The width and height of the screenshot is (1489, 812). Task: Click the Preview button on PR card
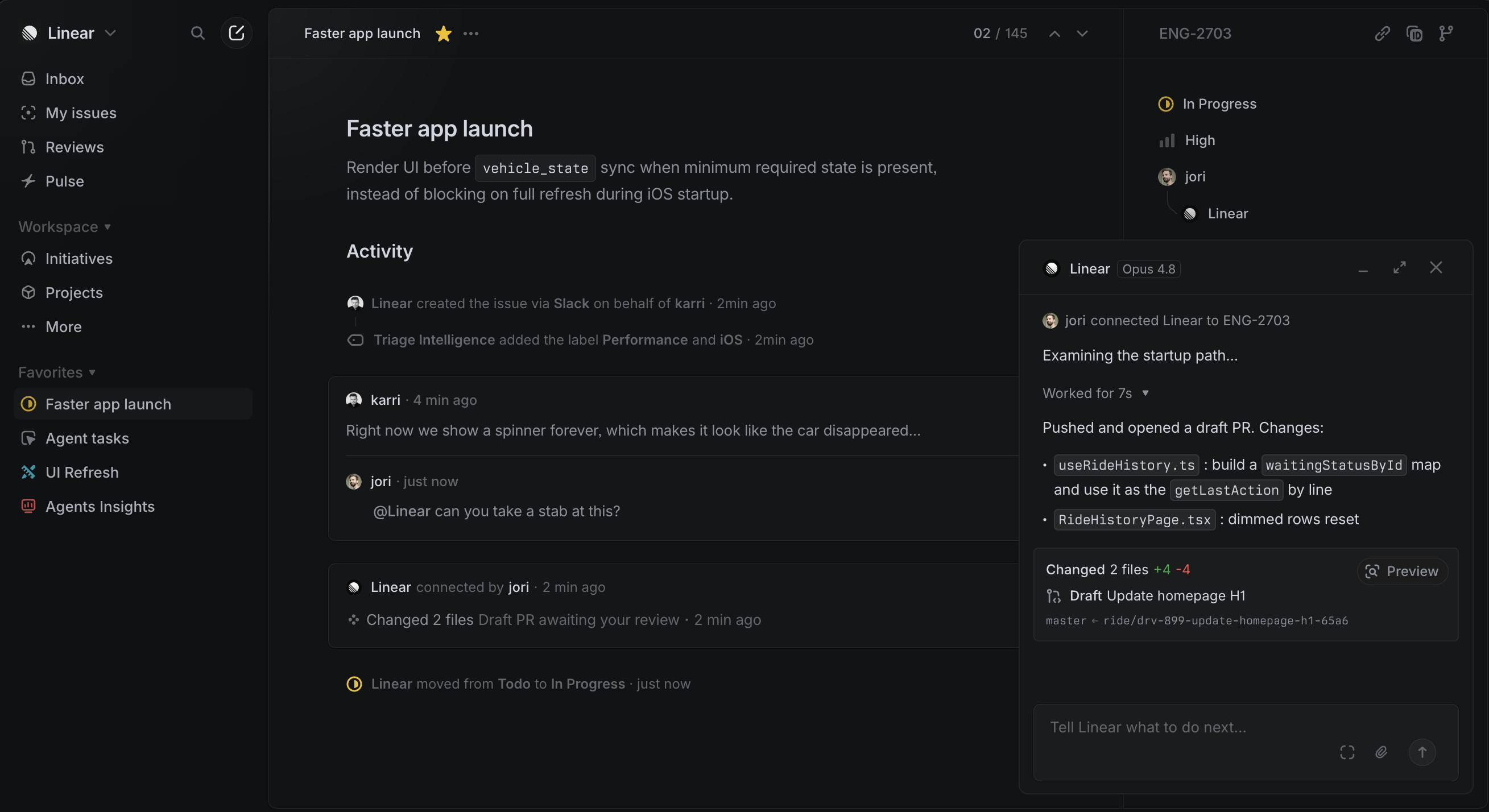click(x=1402, y=571)
